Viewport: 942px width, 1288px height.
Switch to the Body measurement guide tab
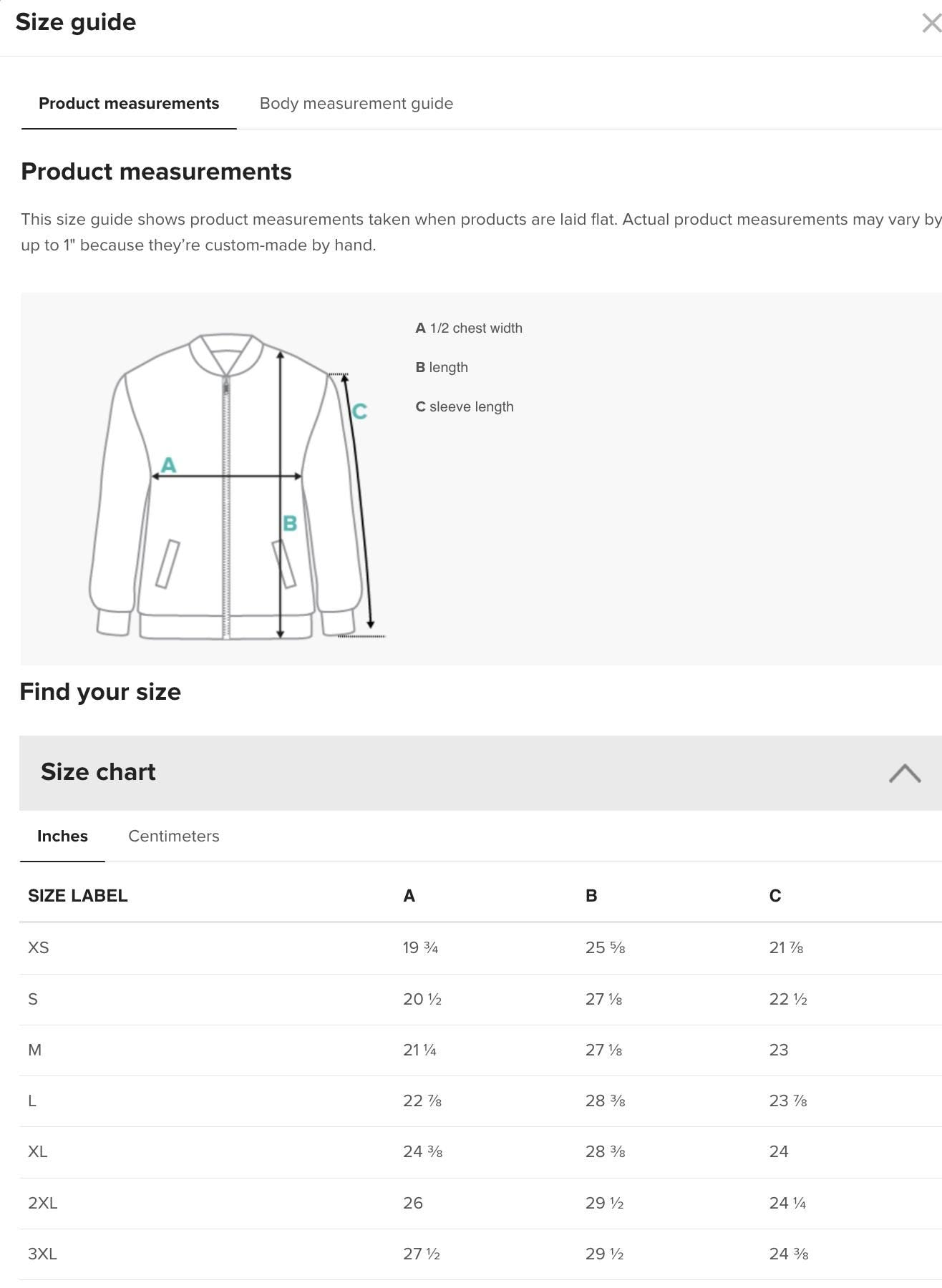[357, 103]
